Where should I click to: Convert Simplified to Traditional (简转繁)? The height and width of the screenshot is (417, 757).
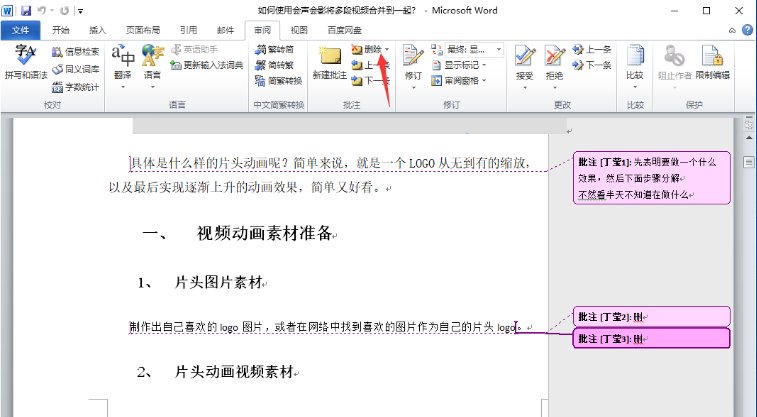click(x=275, y=65)
